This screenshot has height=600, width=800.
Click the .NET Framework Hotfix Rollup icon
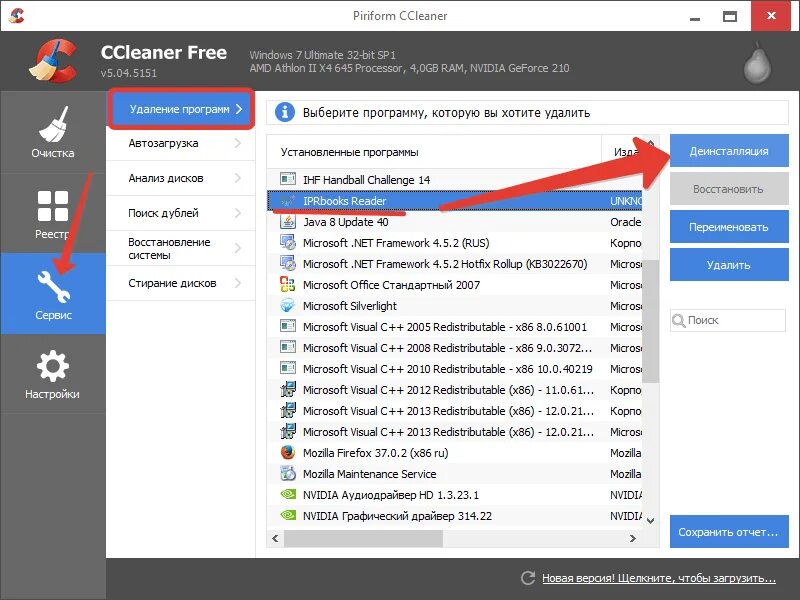point(288,263)
